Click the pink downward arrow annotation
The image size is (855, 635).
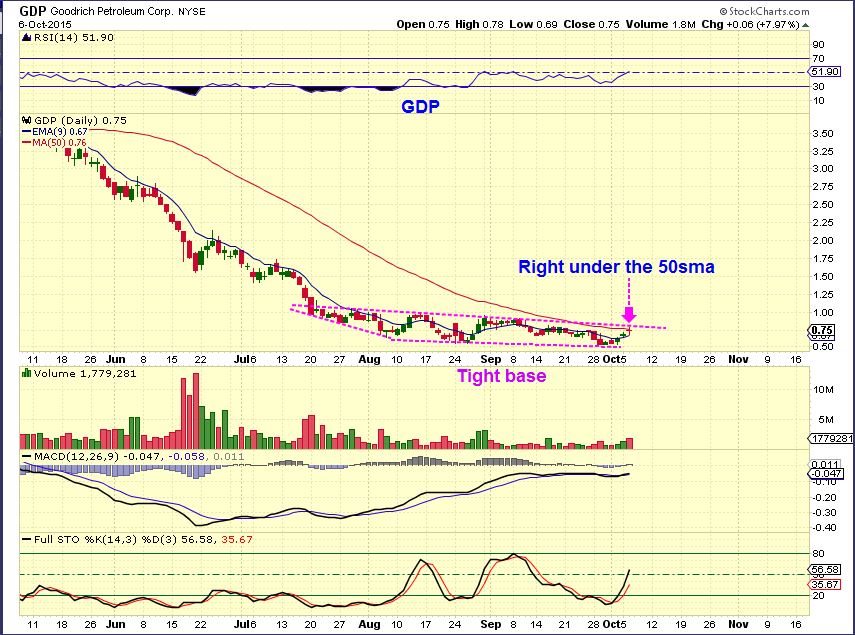pos(630,312)
